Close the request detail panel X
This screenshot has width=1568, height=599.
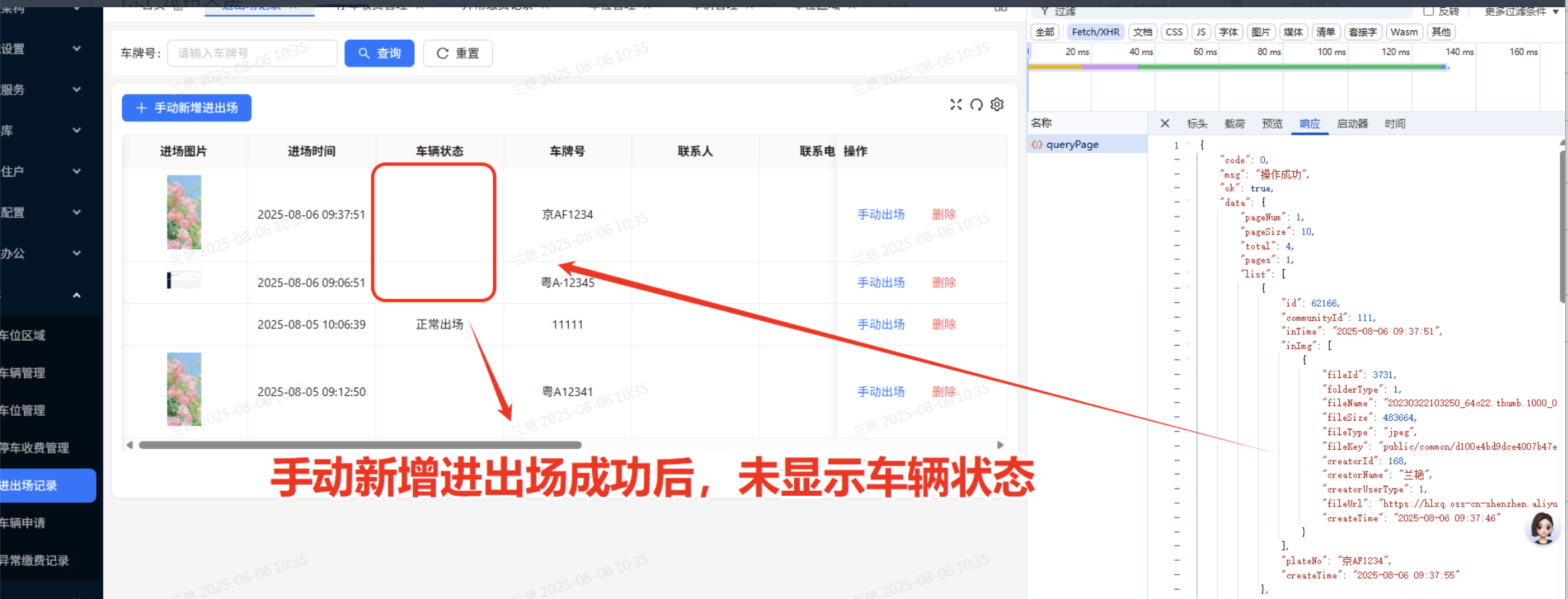(x=1164, y=123)
